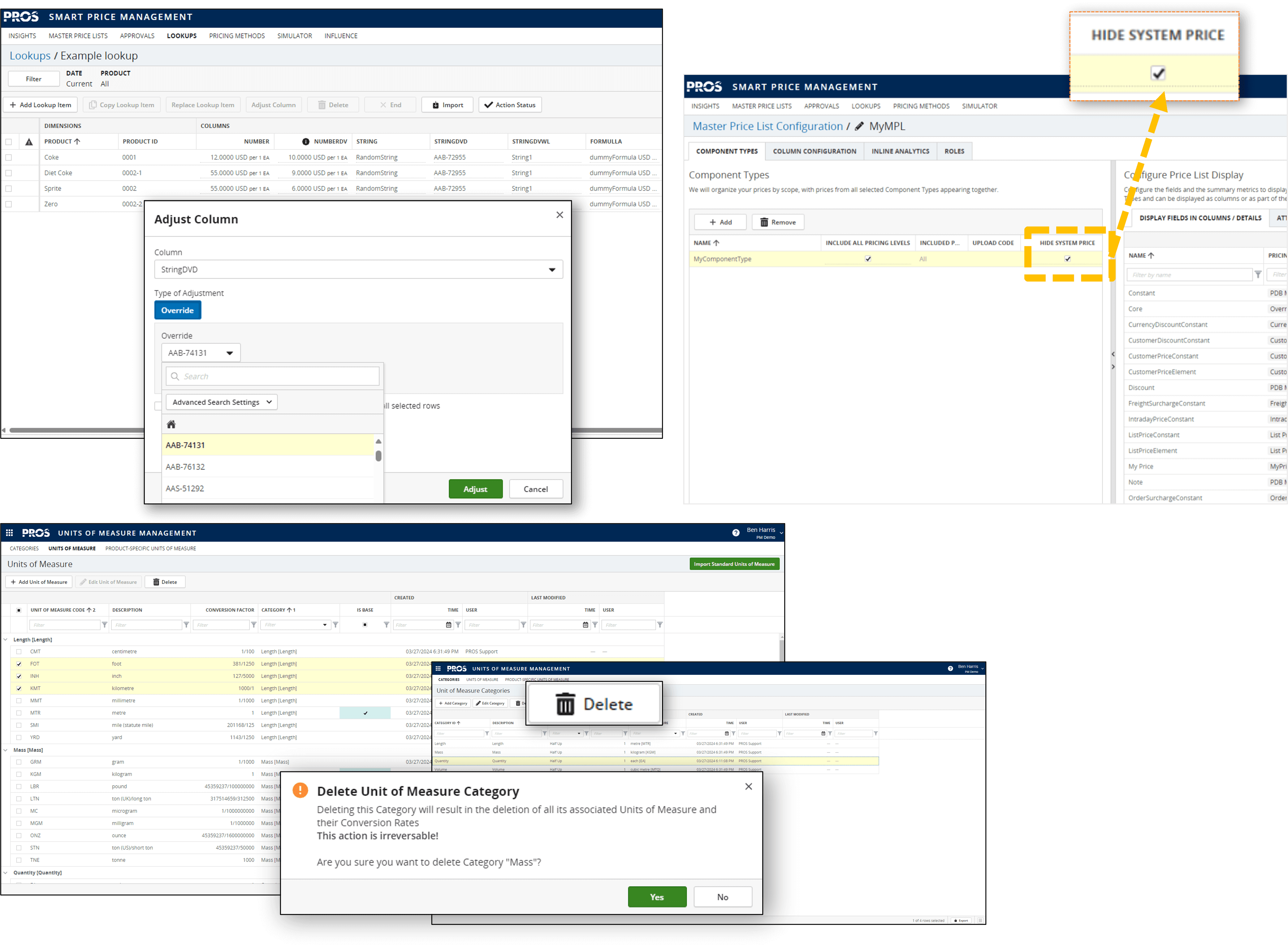Click the Export button in Categories window footer
Viewport: 1288px width, 948px height.
coord(961,920)
